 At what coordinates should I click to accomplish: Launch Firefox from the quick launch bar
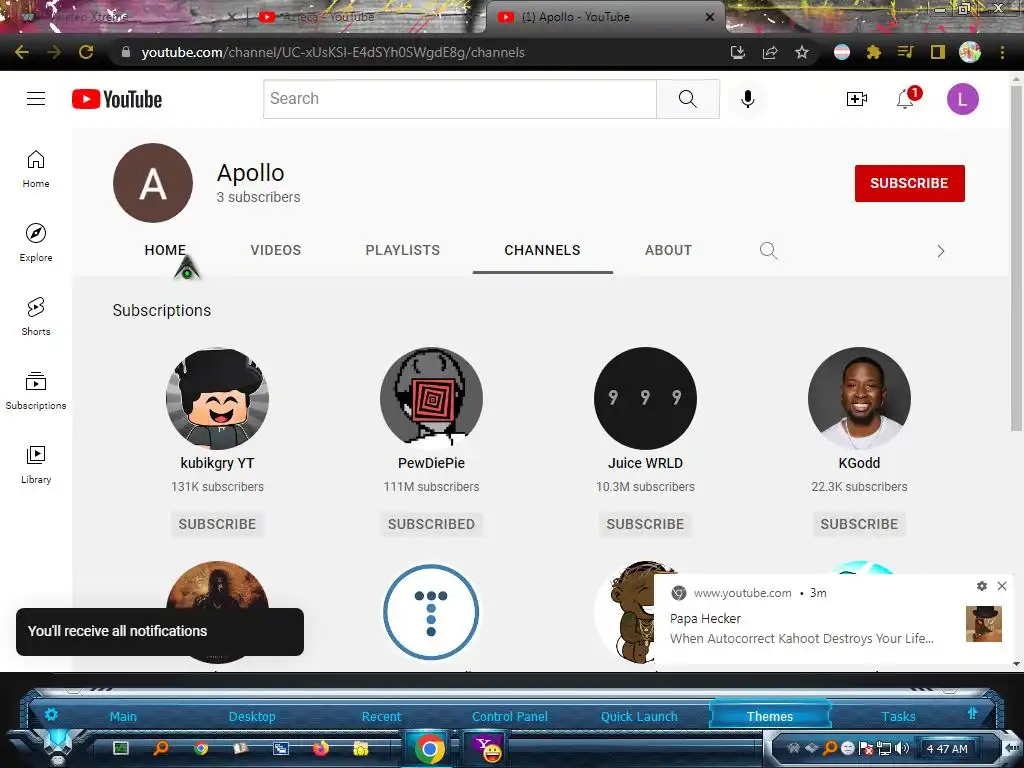coord(321,748)
